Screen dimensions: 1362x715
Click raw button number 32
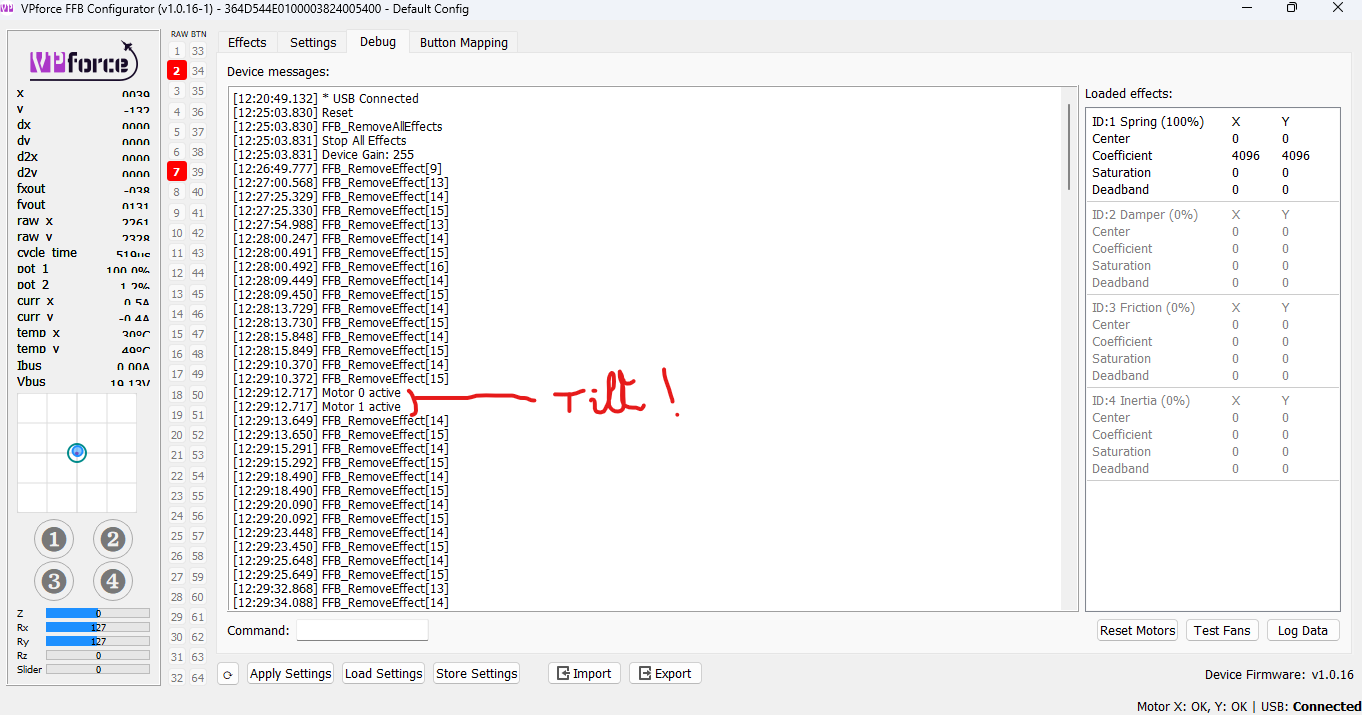pyautogui.click(x=177, y=678)
